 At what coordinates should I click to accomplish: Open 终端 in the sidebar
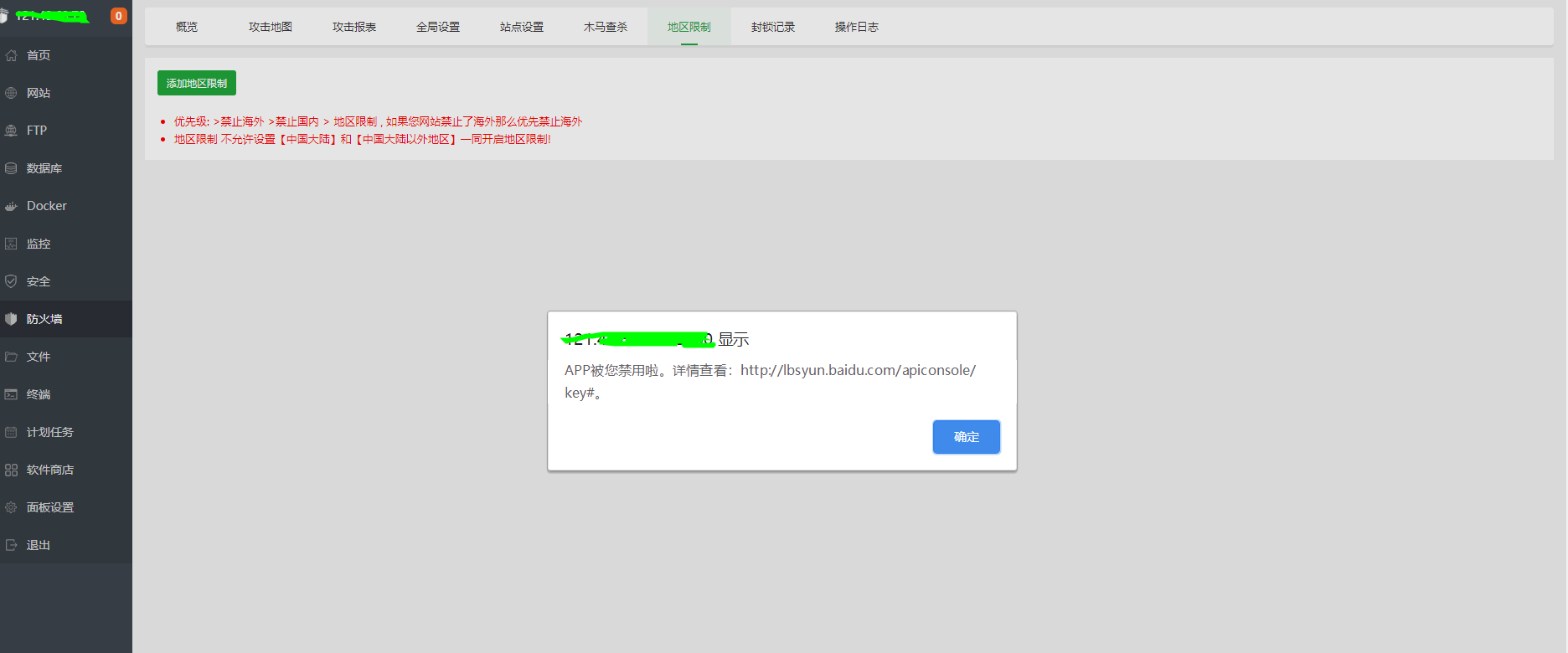66,394
